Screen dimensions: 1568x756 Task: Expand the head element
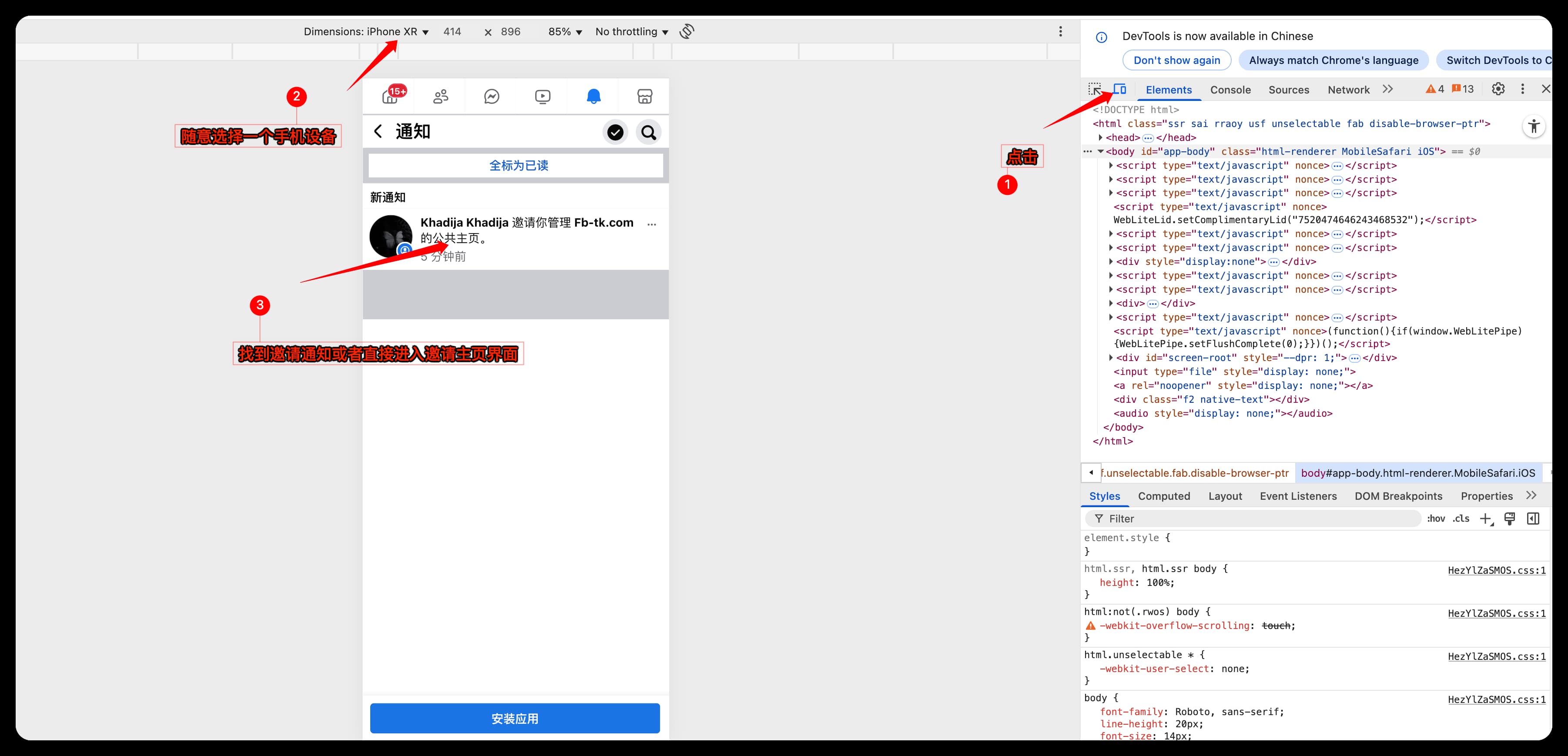(x=1101, y=137)
